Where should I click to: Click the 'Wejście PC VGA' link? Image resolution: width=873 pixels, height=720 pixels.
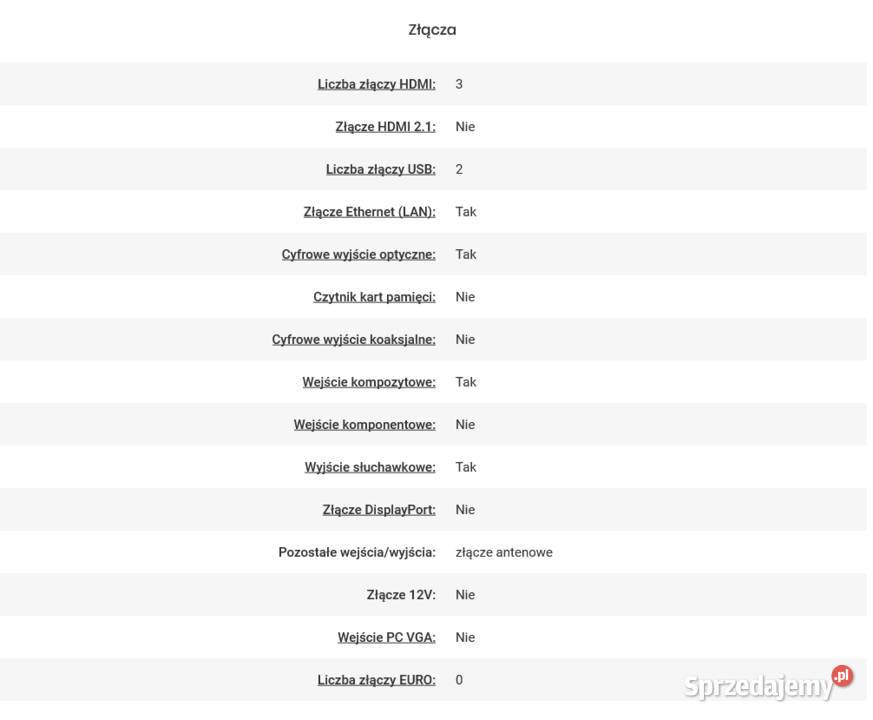(x=386, y=638)
